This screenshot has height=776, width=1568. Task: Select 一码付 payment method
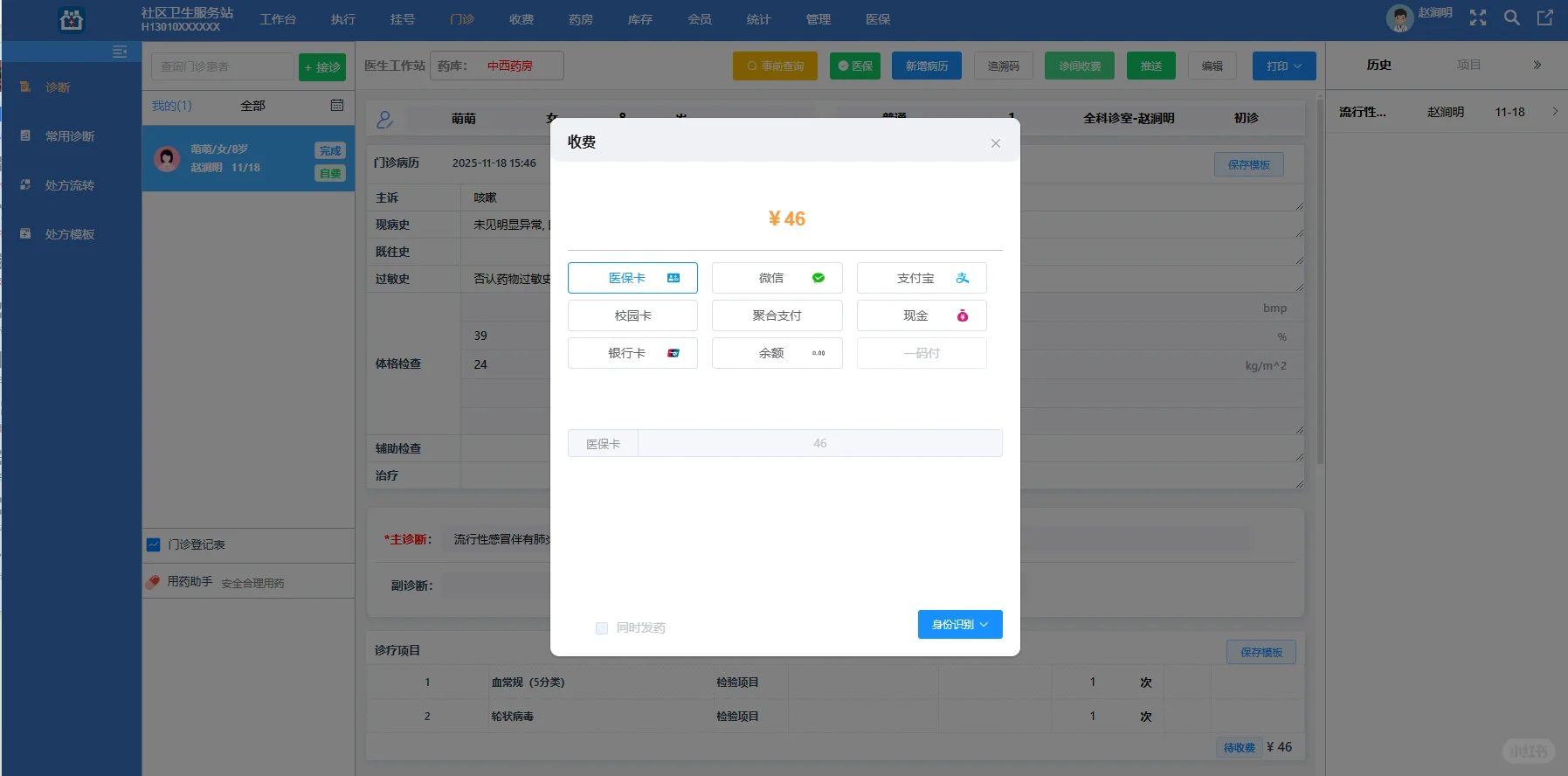coord(922,353)
